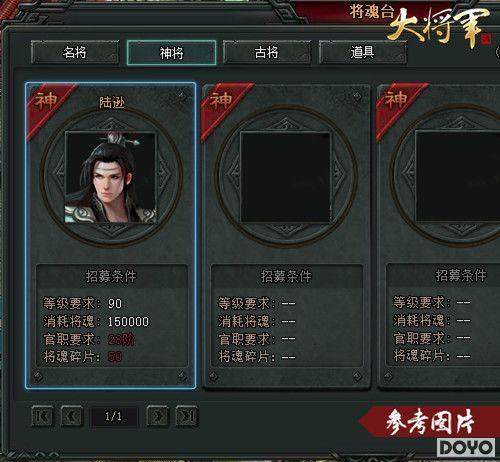
Task: Switch to the 名将 tab
Action: [75, 52]
